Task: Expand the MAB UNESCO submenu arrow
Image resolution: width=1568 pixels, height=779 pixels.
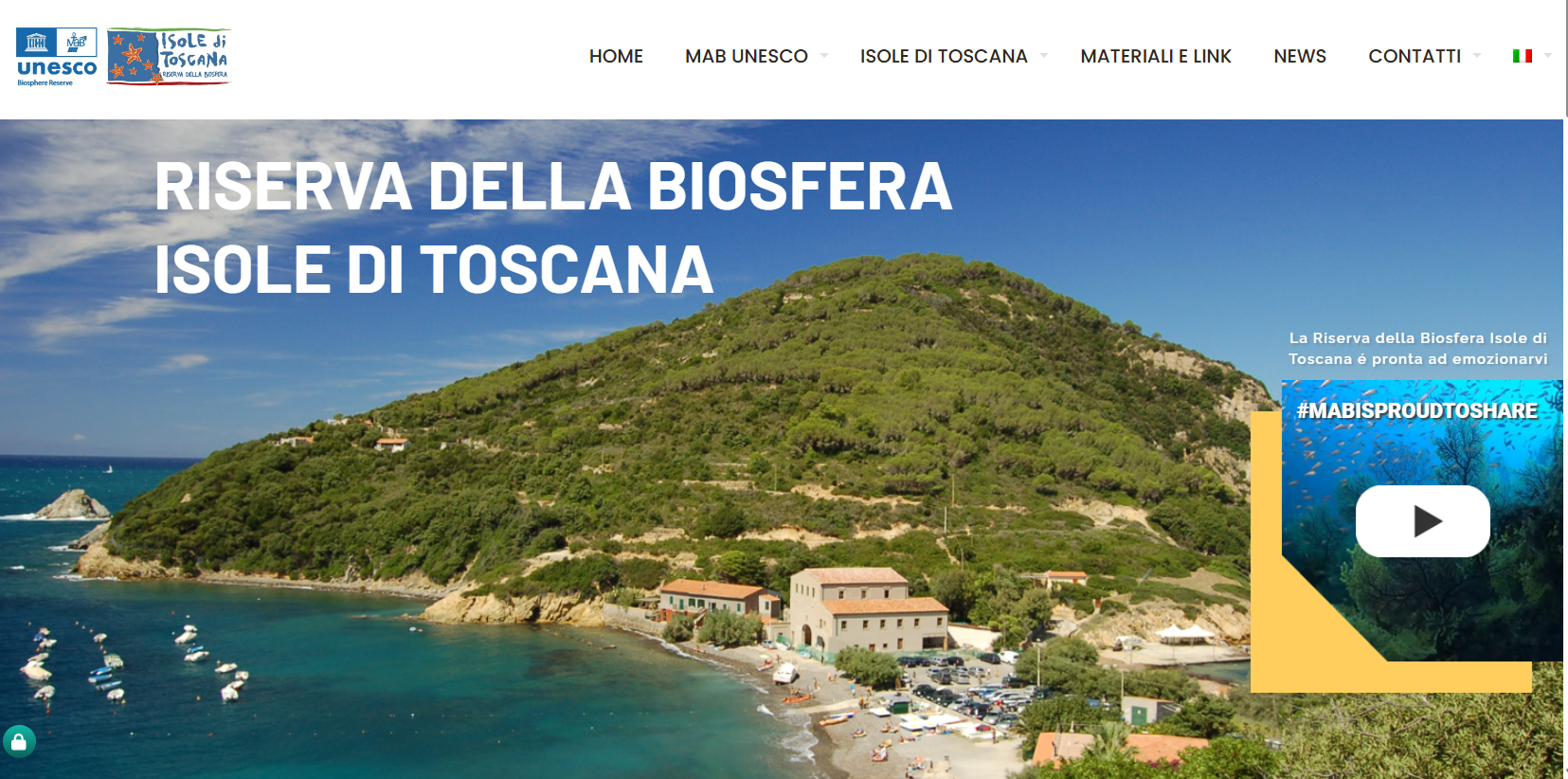Action: [x=824, y=56]
